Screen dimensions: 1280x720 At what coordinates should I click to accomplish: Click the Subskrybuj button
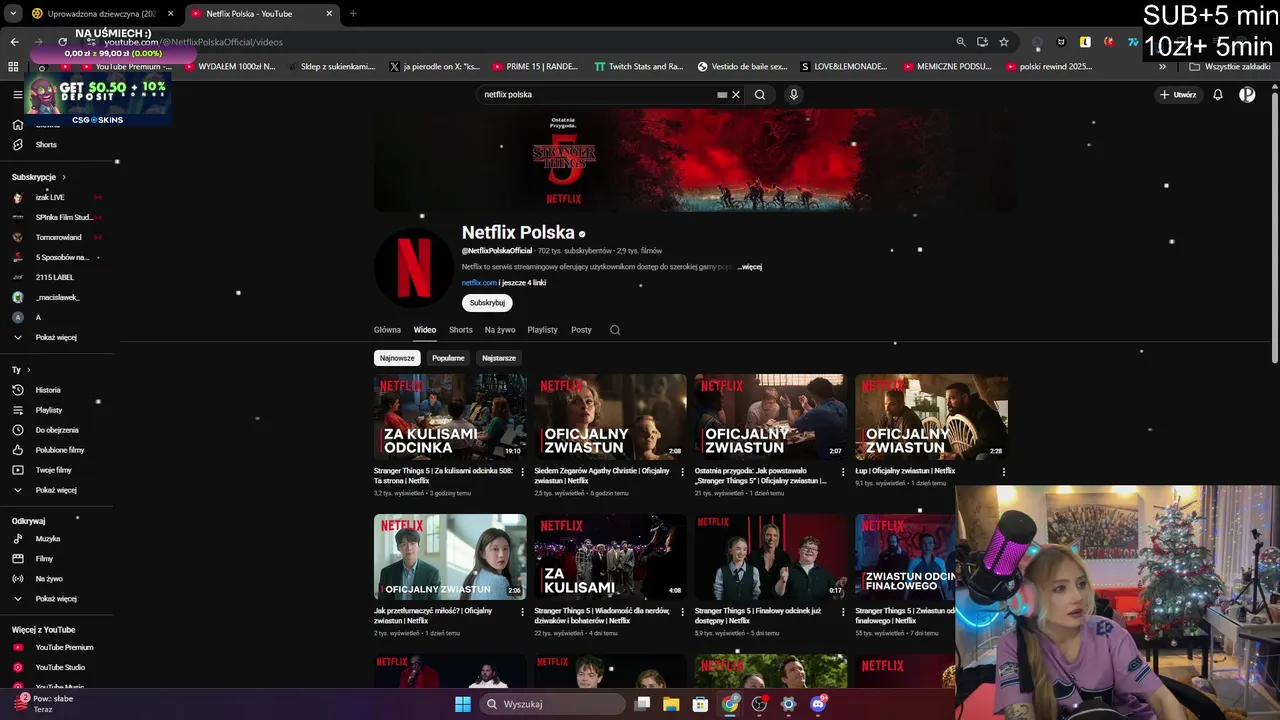pyautogui.click(x=487, y=303)
